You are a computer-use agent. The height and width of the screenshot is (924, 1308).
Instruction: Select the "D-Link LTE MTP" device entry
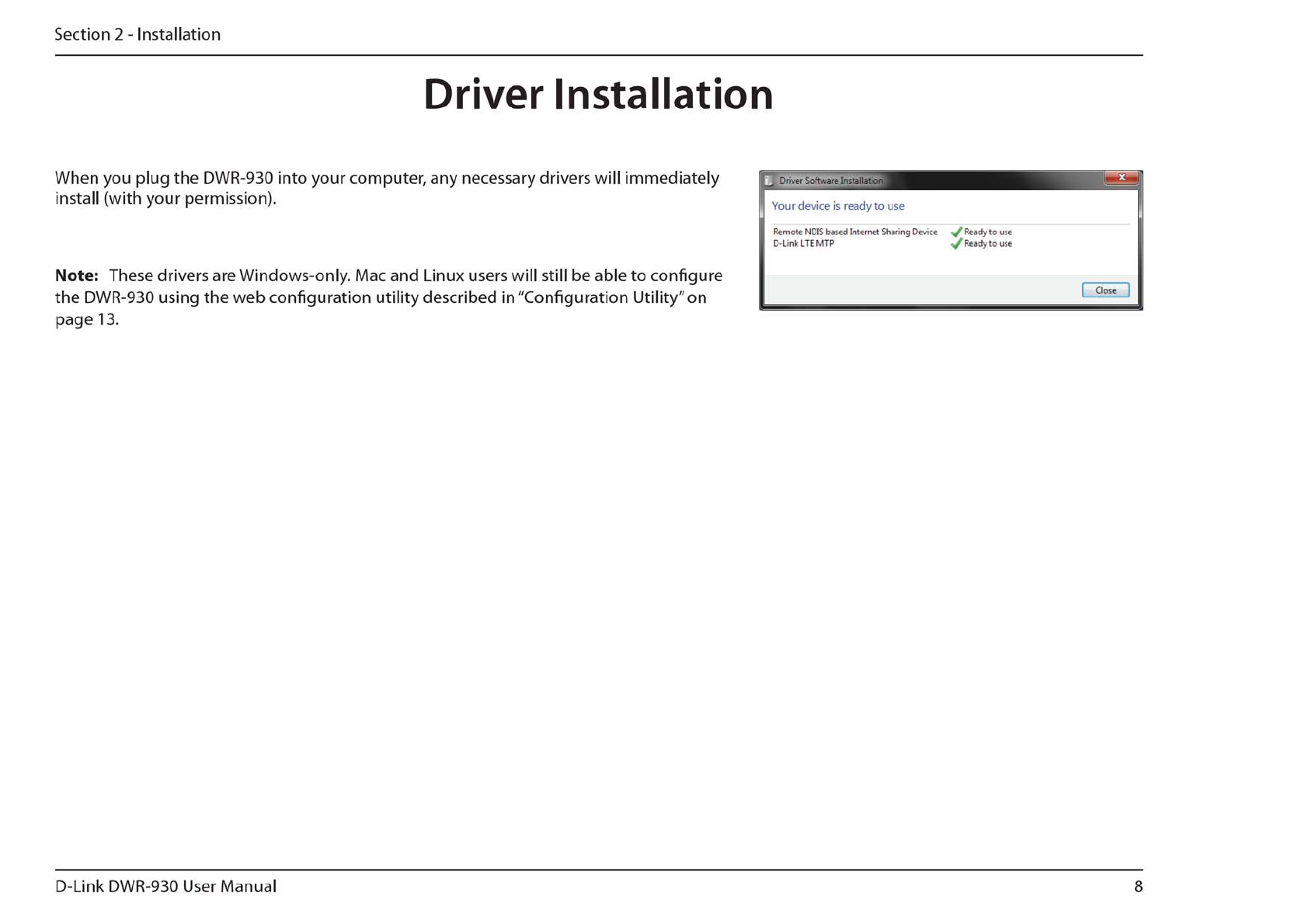tap(803, 243)
